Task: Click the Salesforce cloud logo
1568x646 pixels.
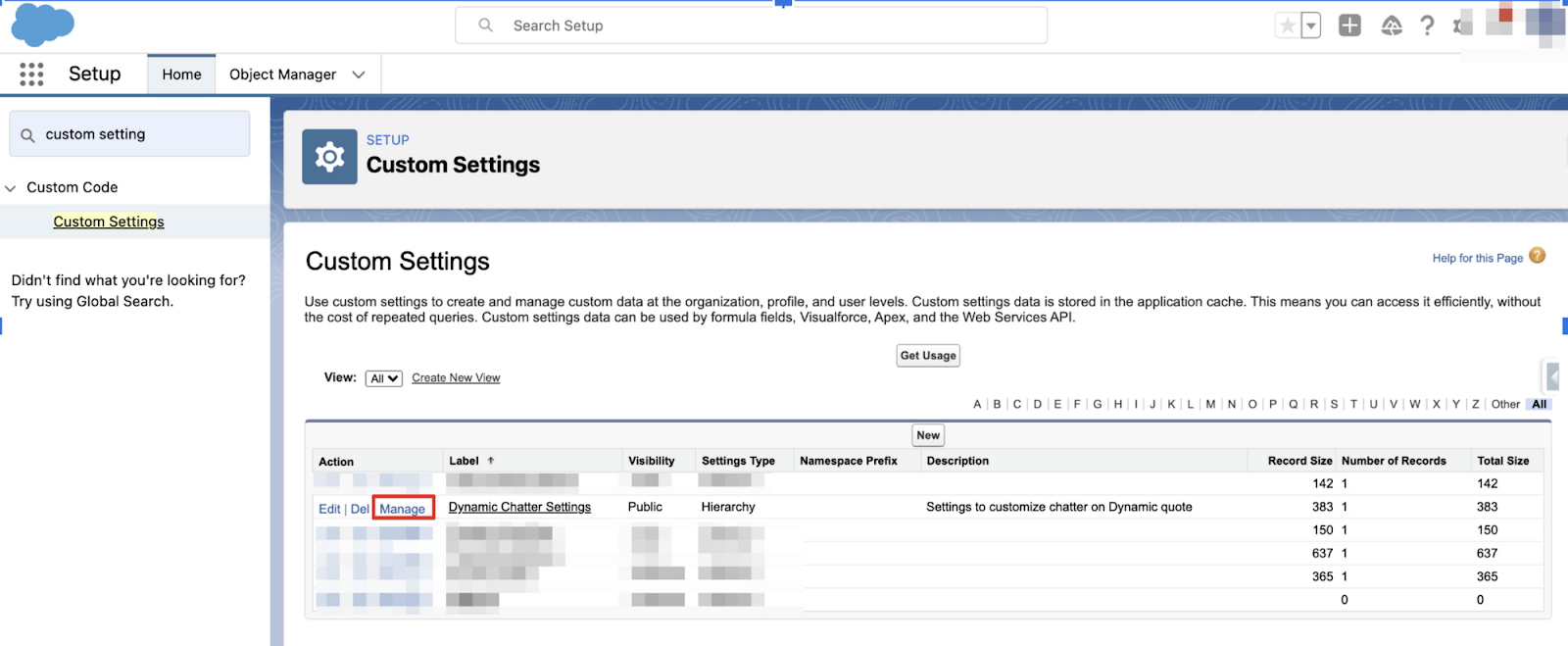Action: [x=42, y=25]
